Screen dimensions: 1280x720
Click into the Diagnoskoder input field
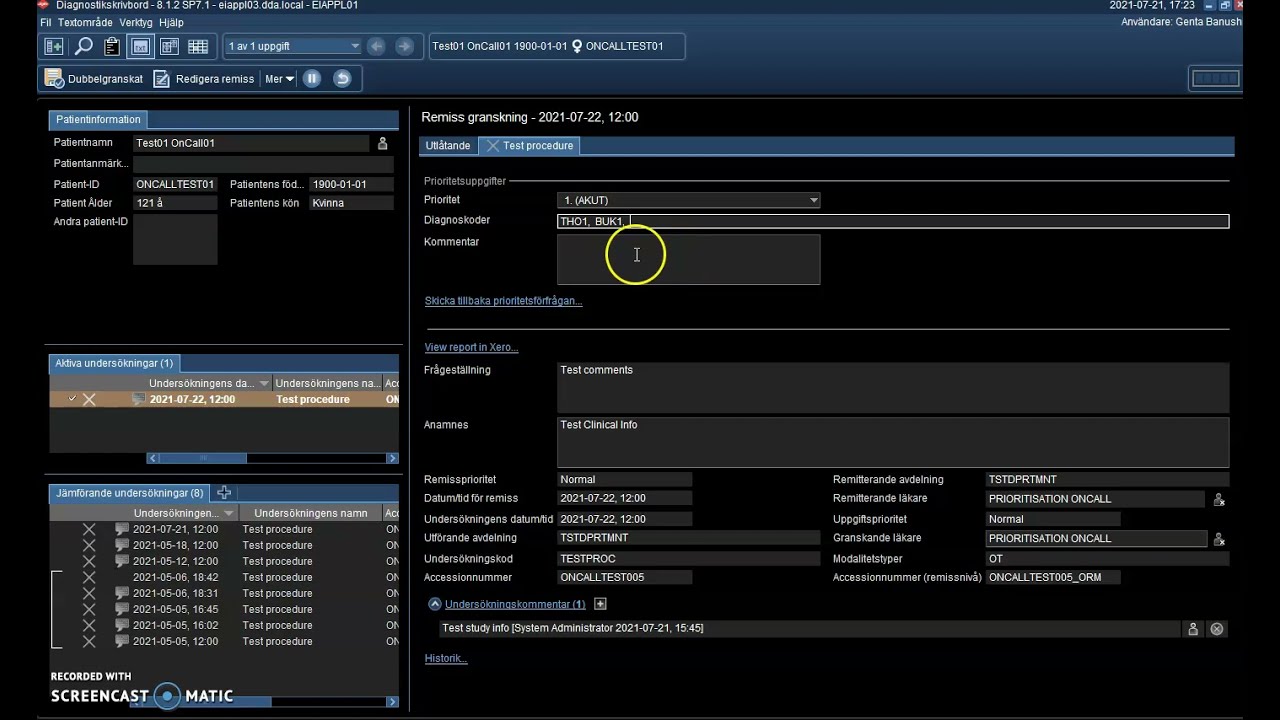pyautogui.click(x=893, y=221)
